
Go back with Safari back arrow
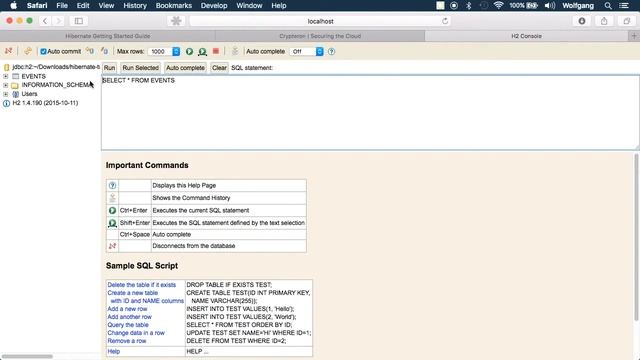[x=45, y=21]
